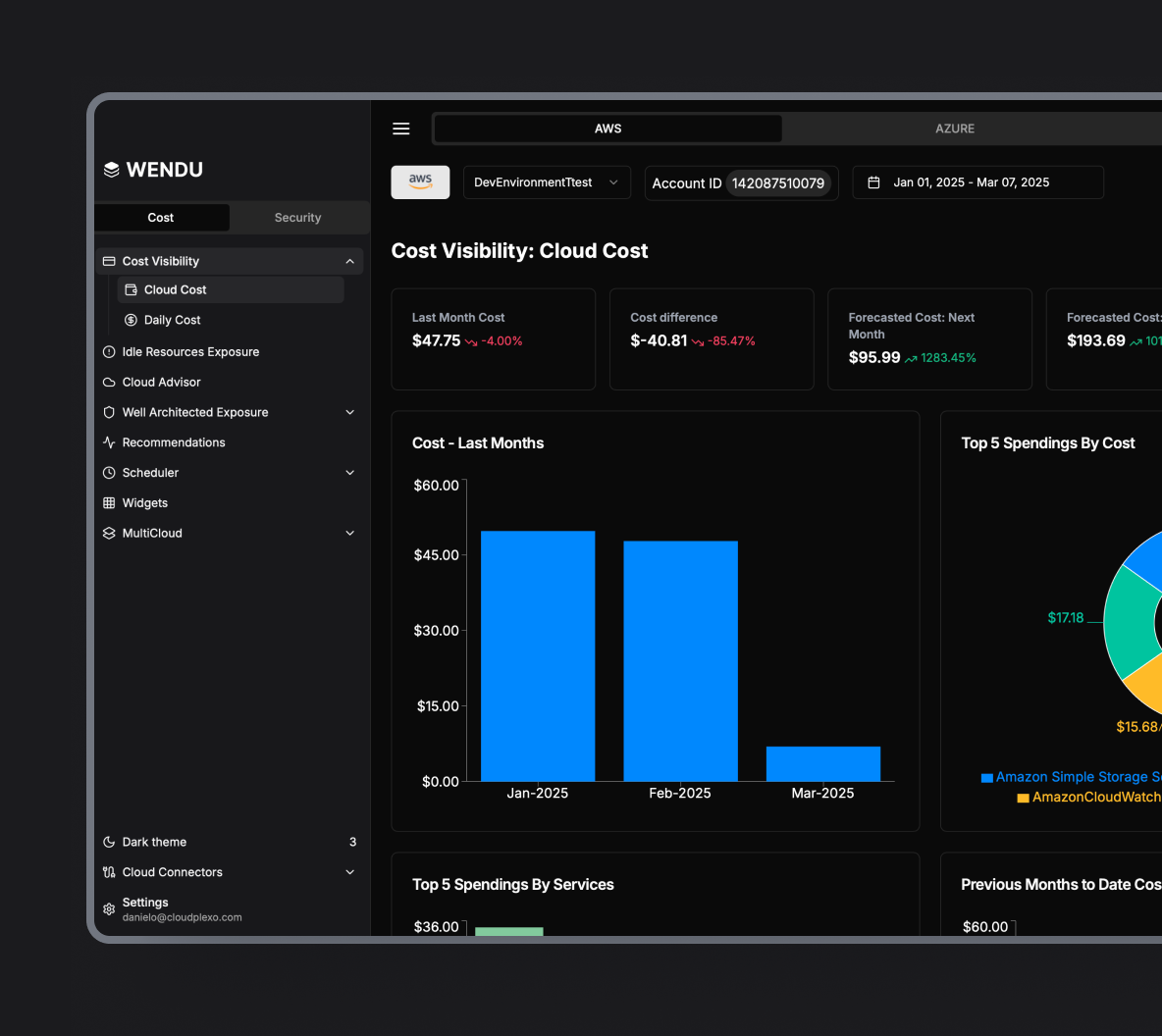Click the Idle Resources Exposure clock icon
The image size is (1162, 1036).
(108, 351)
